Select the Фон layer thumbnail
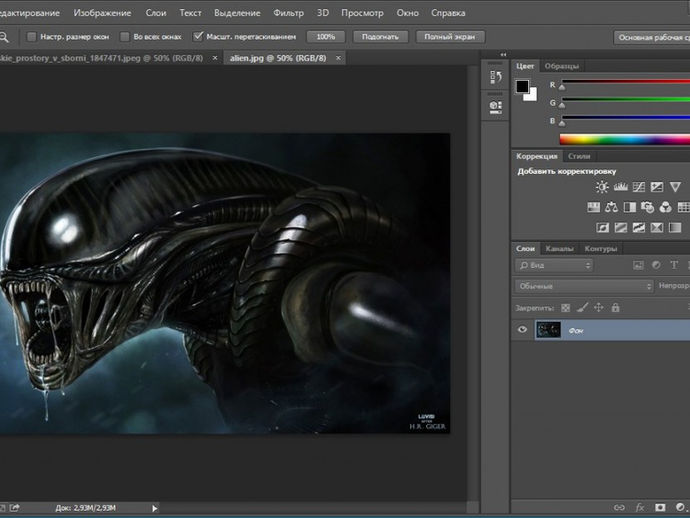Screen dimensions: 690x518 [548, 330]
